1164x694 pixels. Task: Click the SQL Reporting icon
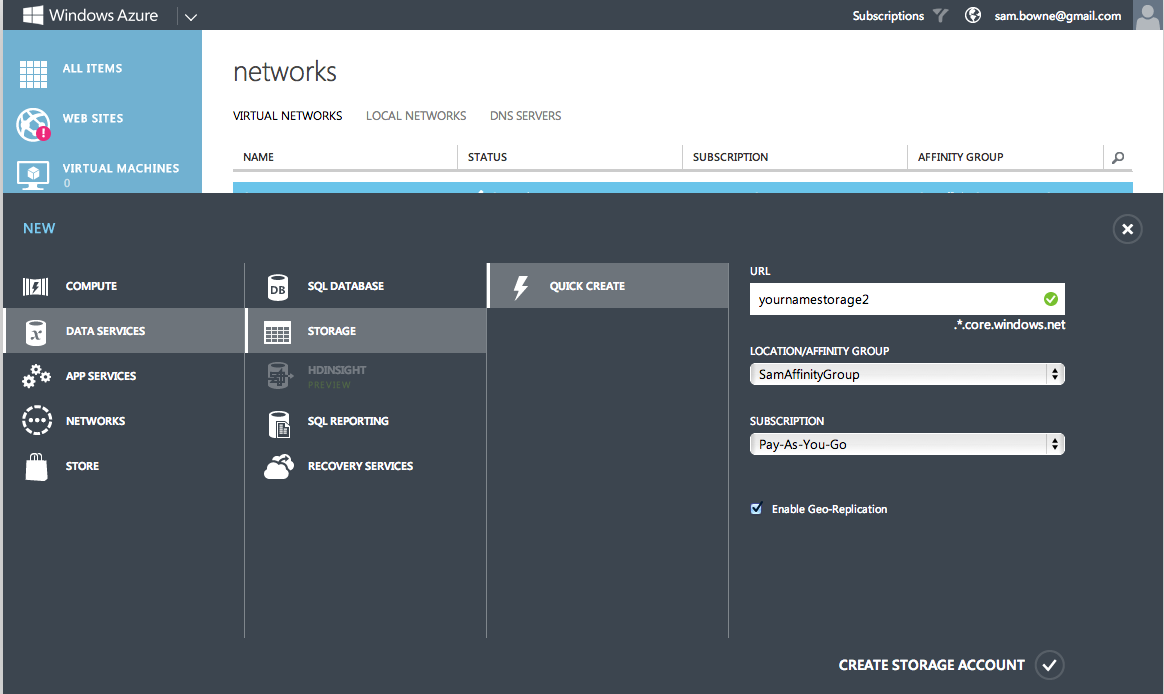coord(278,422)
